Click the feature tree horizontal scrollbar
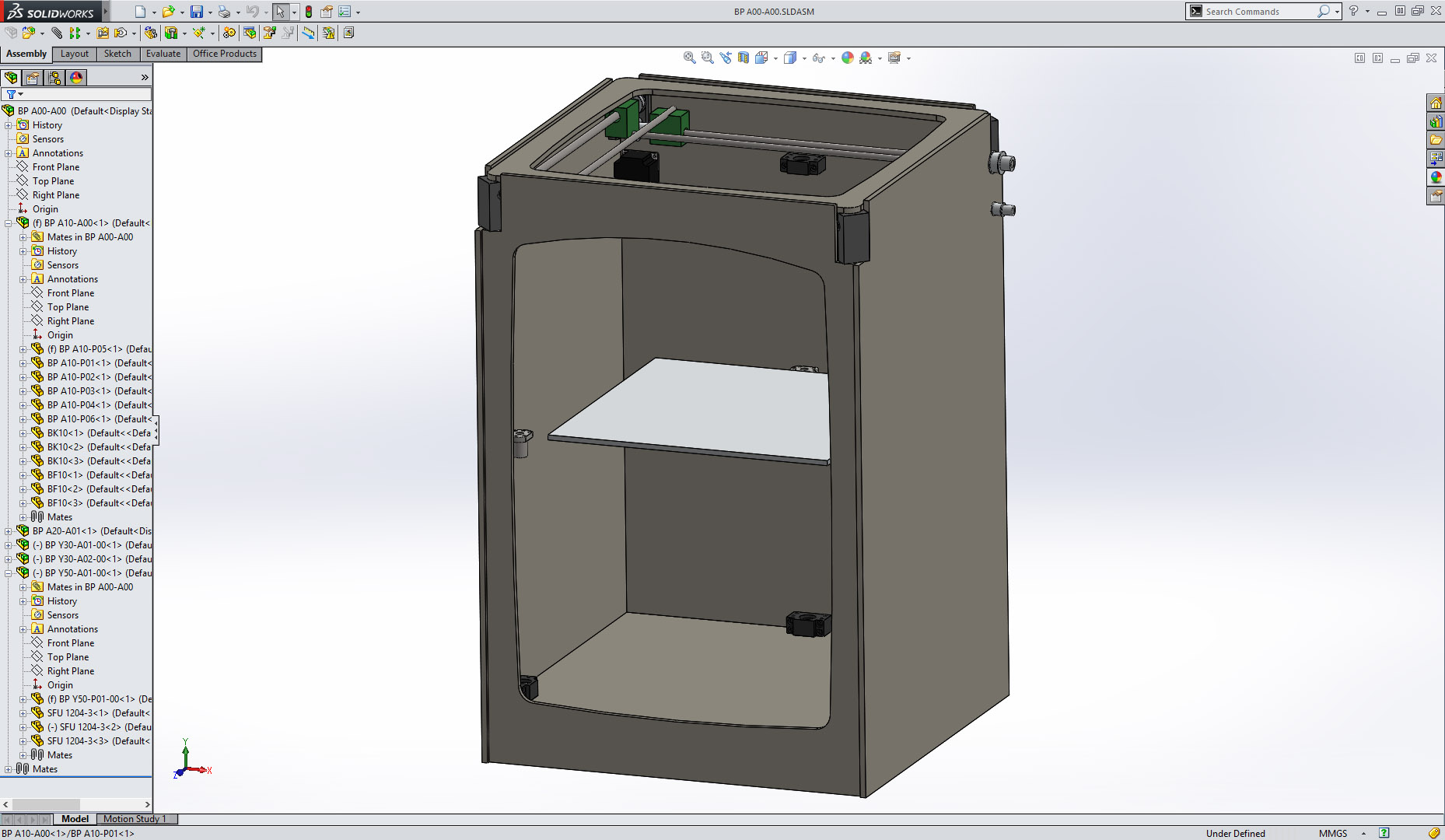1445x840 pixels. coord(77,804)
